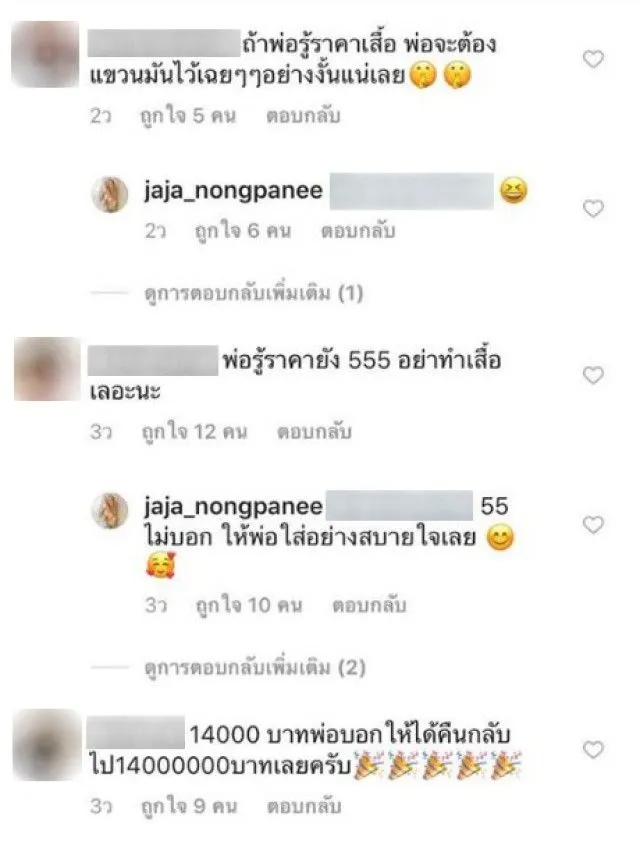
Task: Open blurred avatar of top commenter
Action: click(x=45, y=54)
